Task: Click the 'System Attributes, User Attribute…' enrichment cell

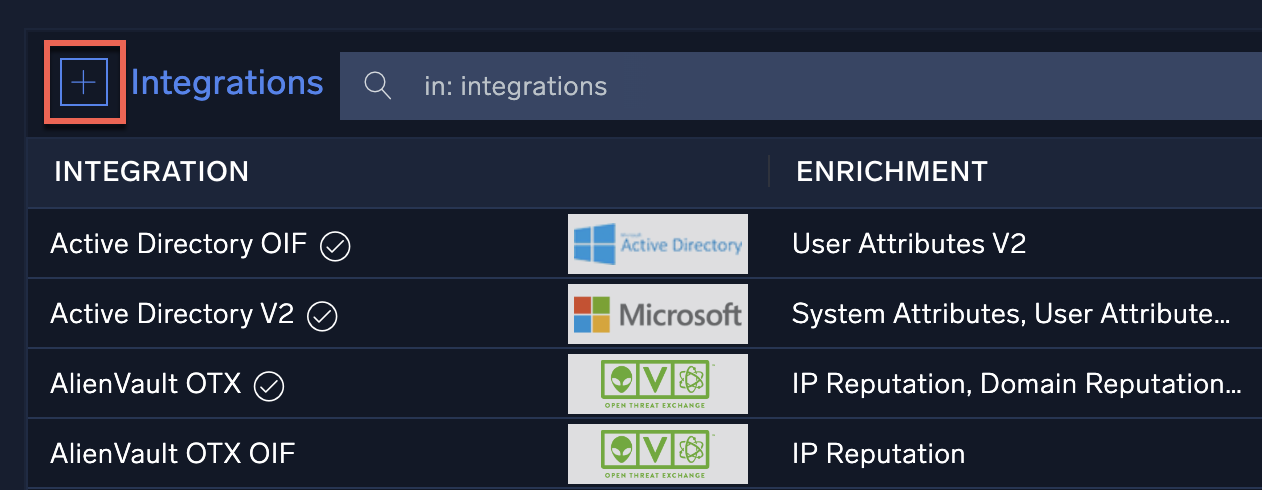Action: pyautogui.click(x=1010, y=315)
